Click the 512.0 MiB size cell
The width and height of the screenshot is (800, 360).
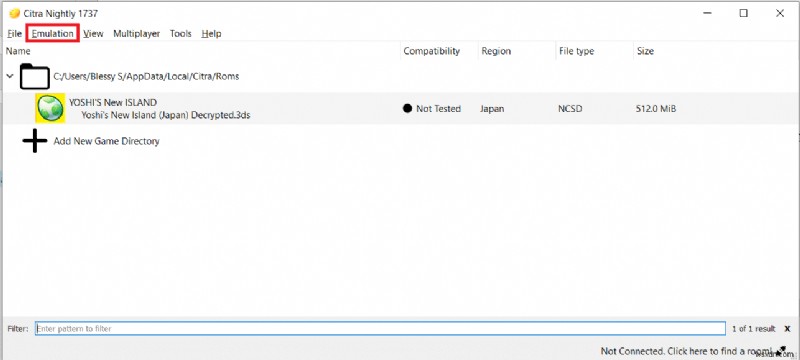click(656, 109)
